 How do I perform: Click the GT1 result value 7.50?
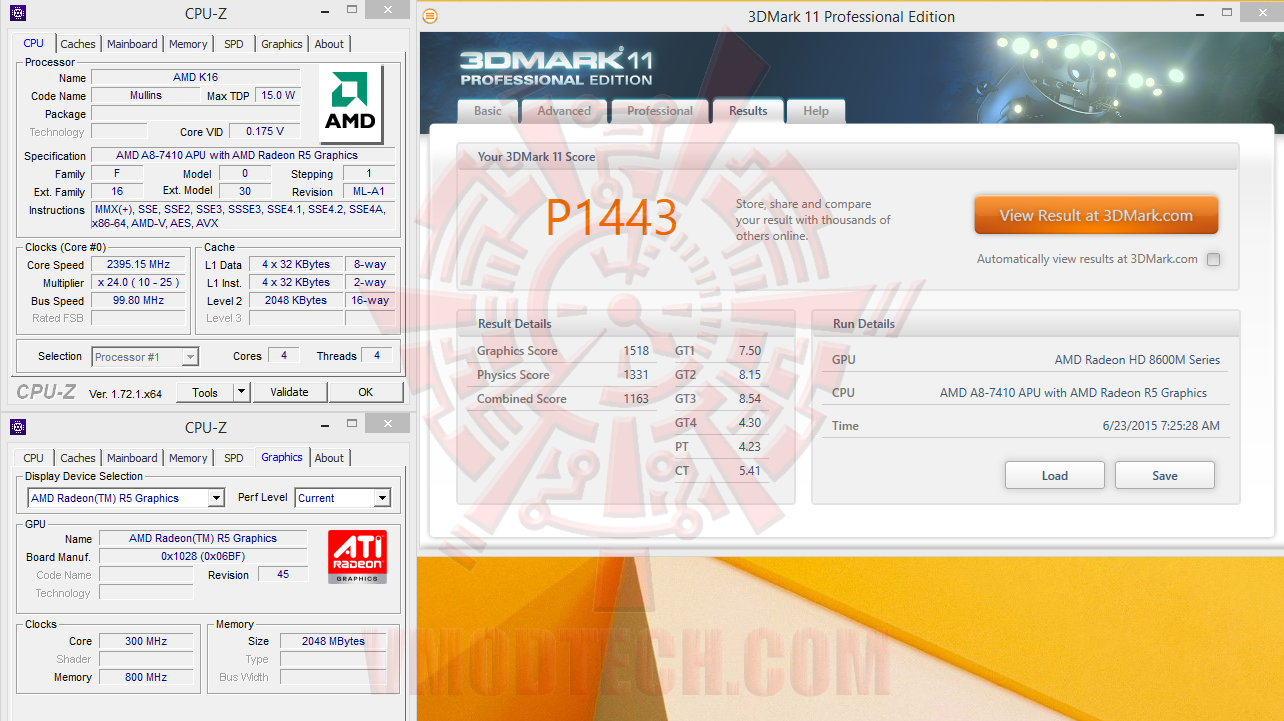pos(750,351)
